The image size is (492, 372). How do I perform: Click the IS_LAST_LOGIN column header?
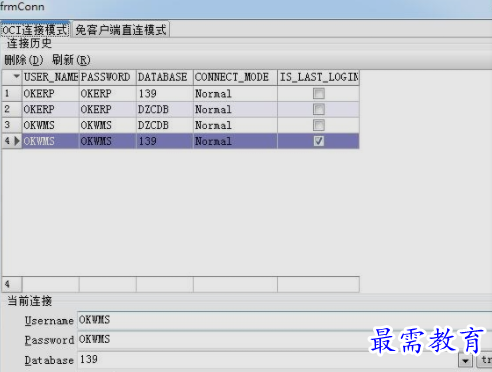(319, 77)
